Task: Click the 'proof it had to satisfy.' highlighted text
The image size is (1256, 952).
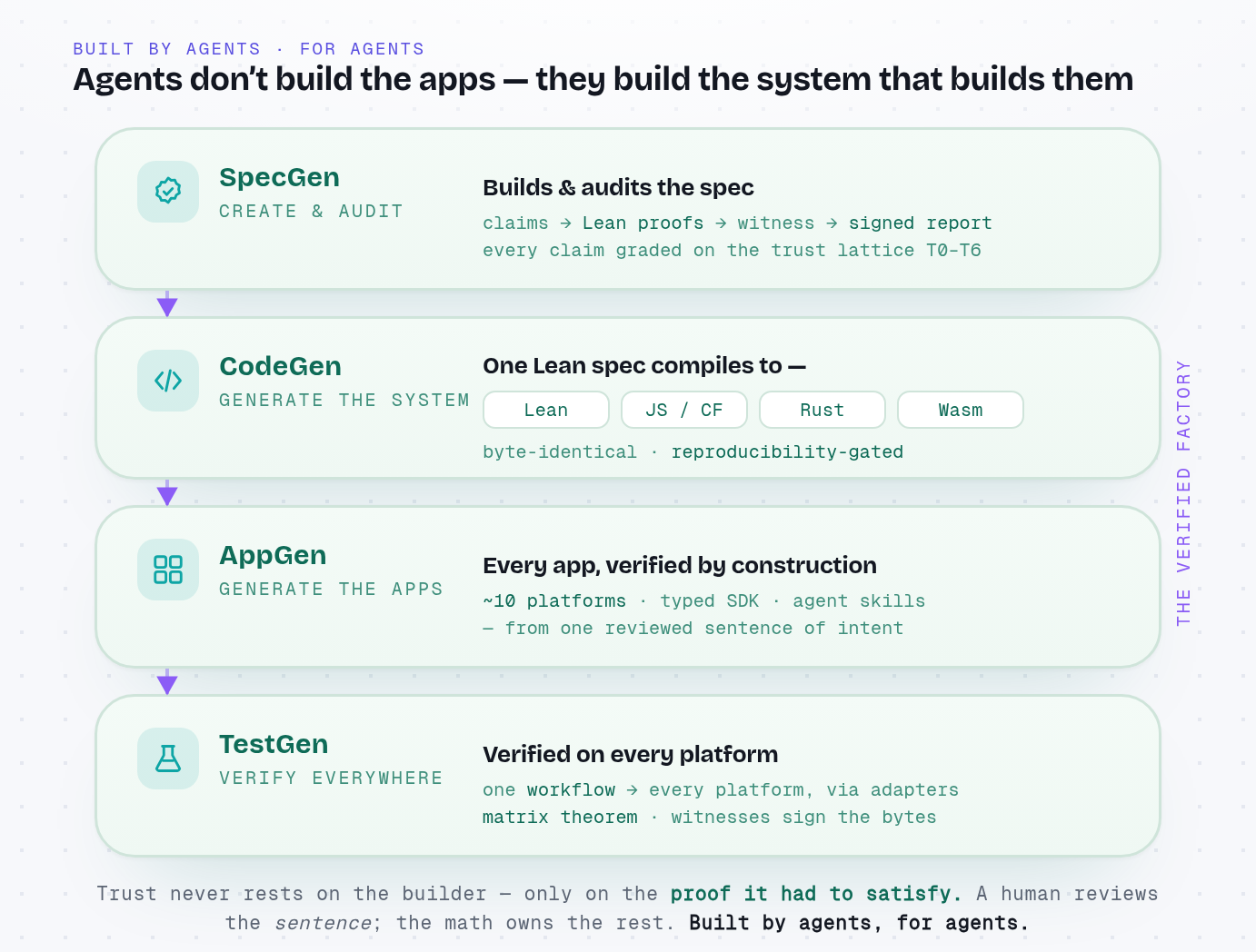Action: pos(816,894)
